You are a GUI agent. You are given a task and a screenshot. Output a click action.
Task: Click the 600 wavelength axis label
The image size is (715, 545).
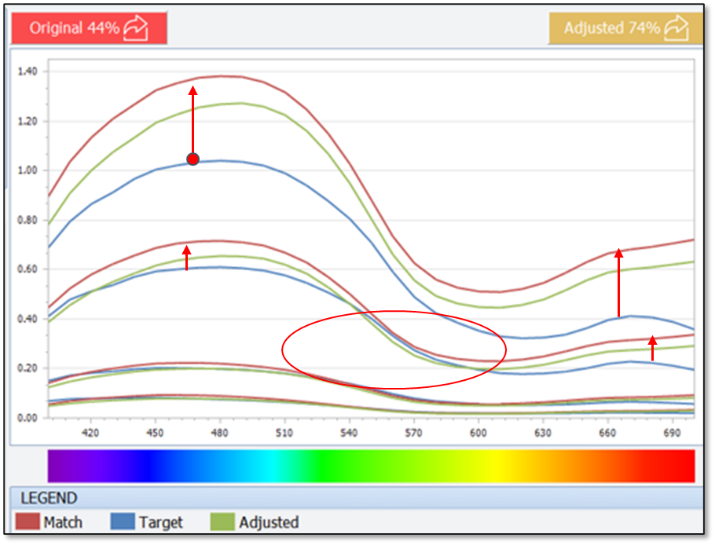pos(478,432)
